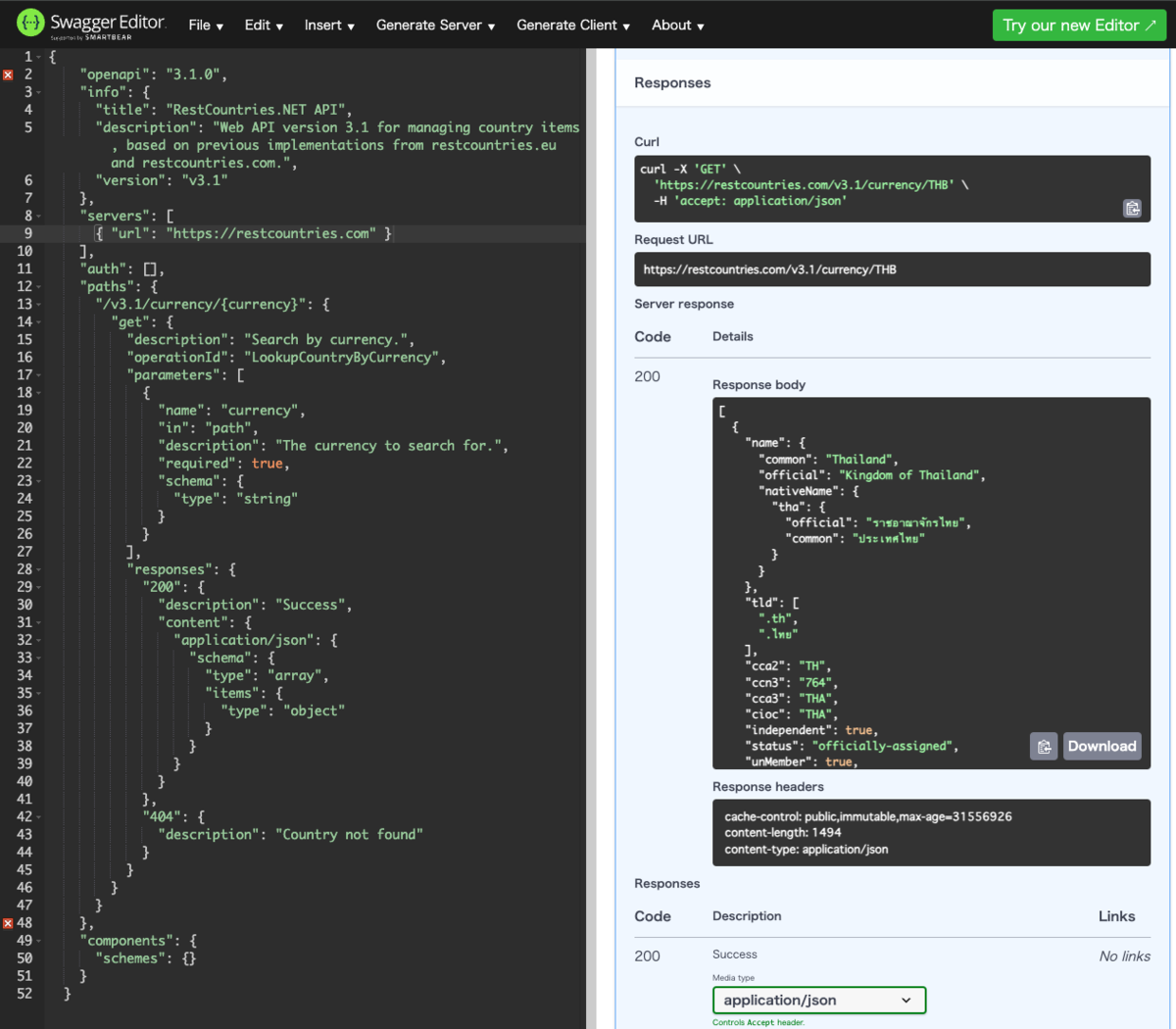Click the error marker on line 48
This screenshot has width=1176, height=1029.
[8, 922]
